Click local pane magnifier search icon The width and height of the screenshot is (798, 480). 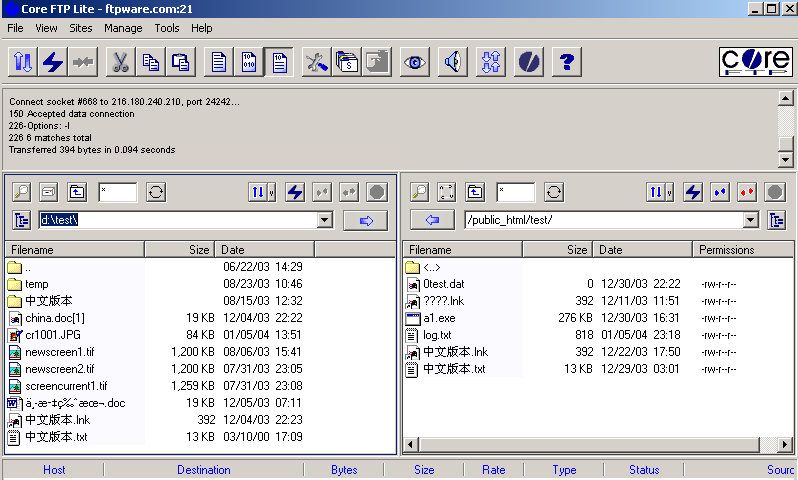coord(20,192)
